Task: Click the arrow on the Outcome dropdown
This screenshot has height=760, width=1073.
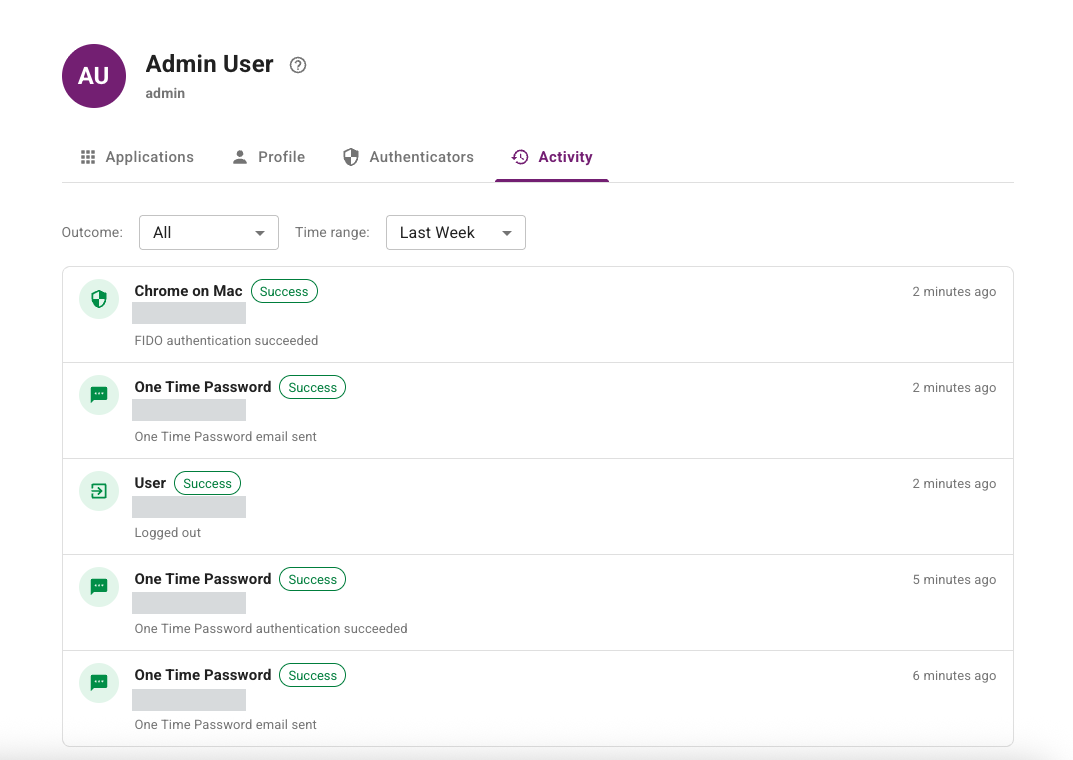Action: tap(260, 233)
